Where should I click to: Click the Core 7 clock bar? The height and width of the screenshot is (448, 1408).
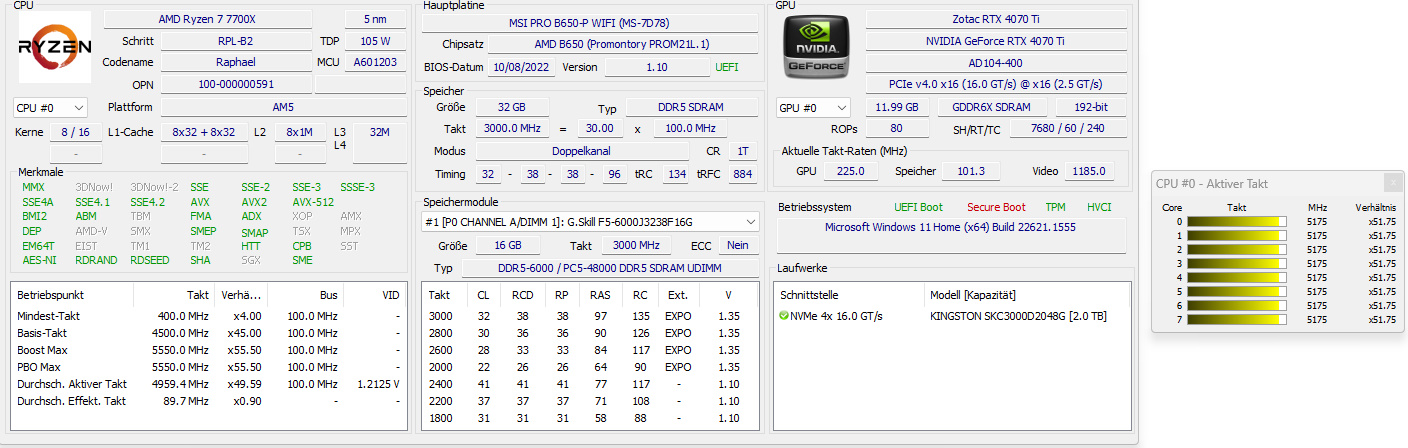click(1236, 319)
